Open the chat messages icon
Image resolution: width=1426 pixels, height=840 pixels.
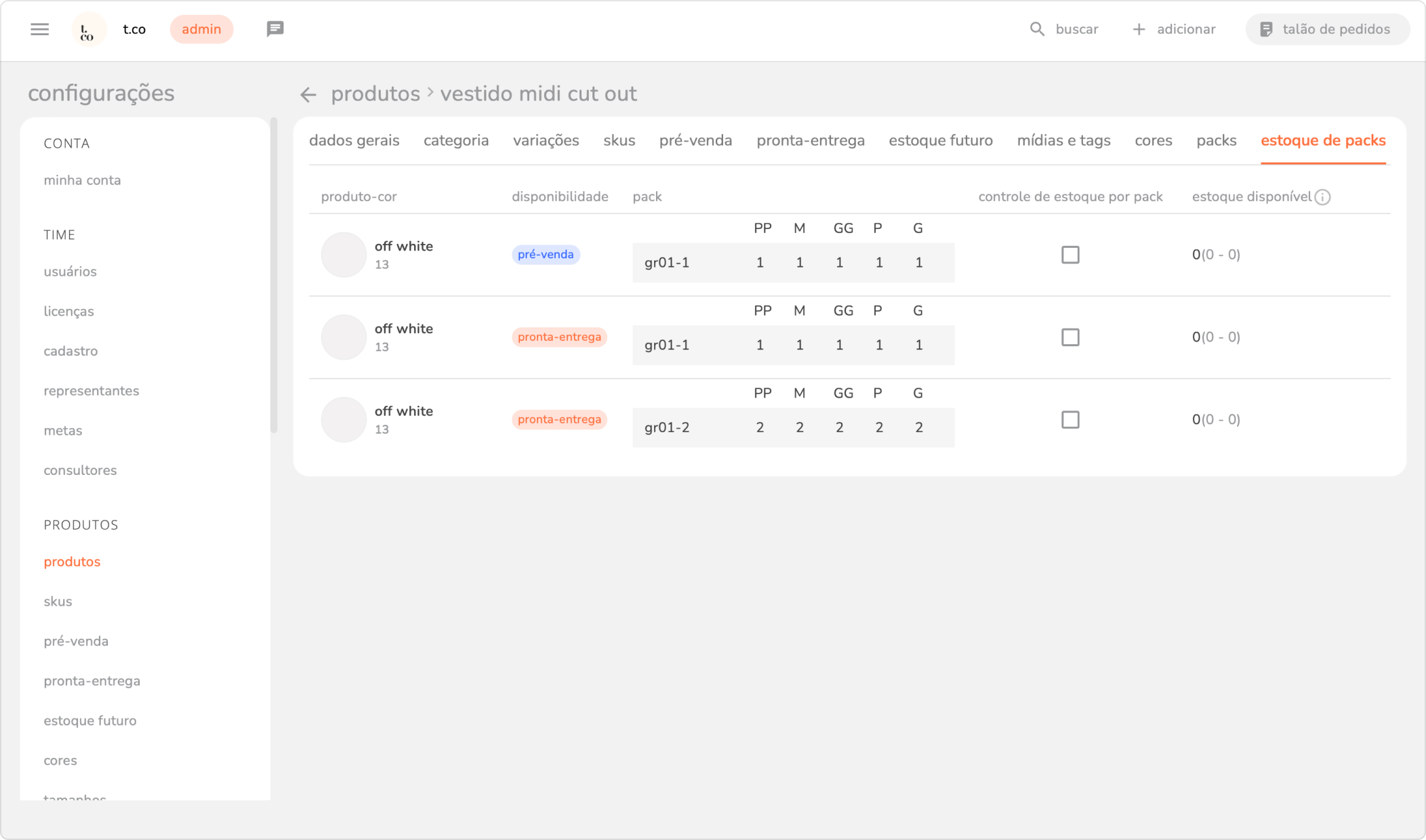[x=274, y=29]
